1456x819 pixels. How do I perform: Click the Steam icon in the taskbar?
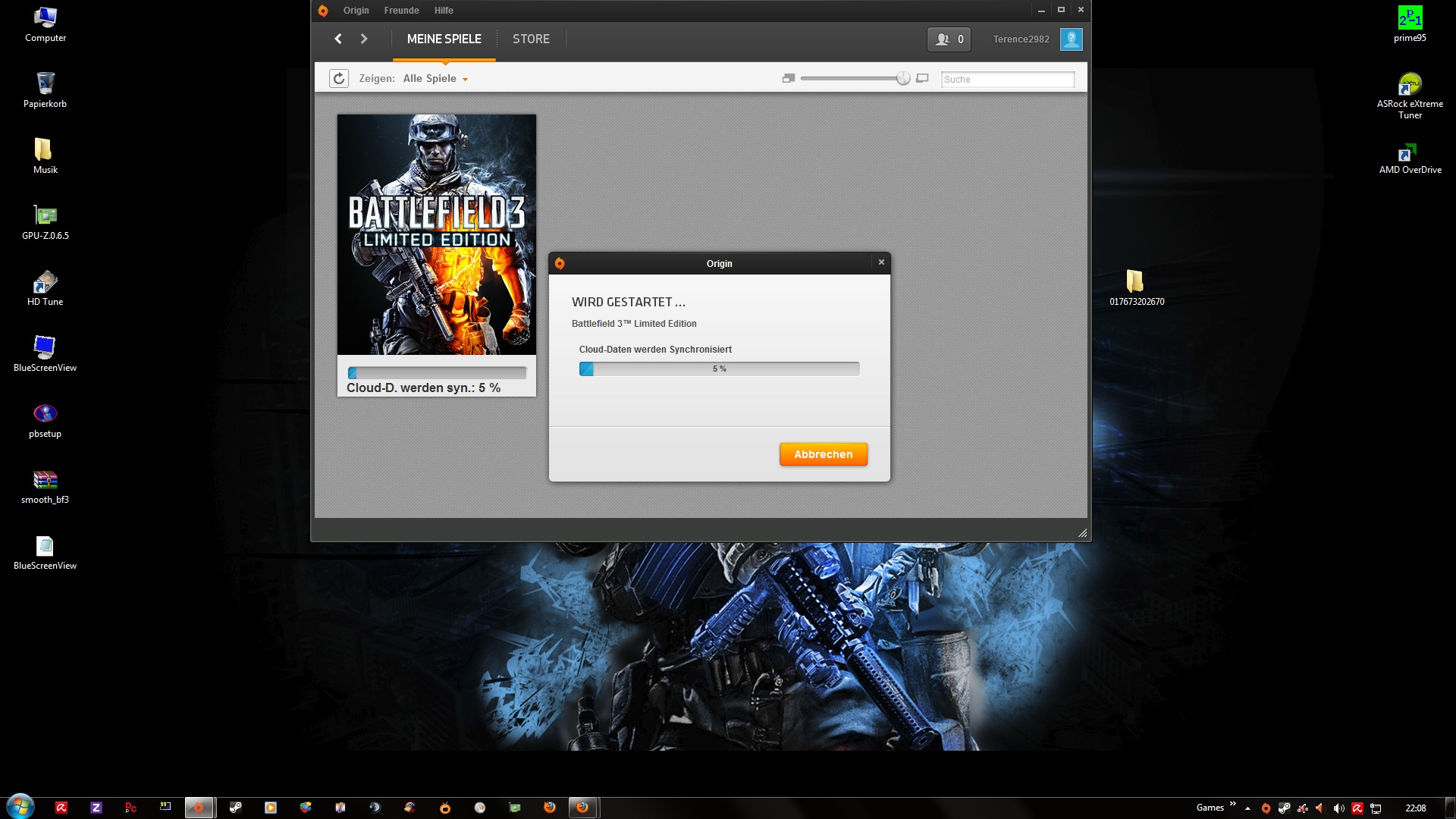click(236, 808)
